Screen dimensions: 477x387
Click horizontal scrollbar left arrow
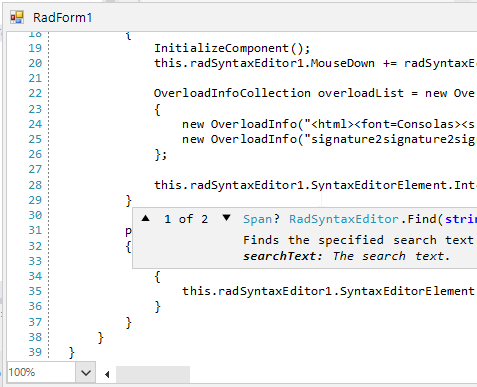pos(107,374)
